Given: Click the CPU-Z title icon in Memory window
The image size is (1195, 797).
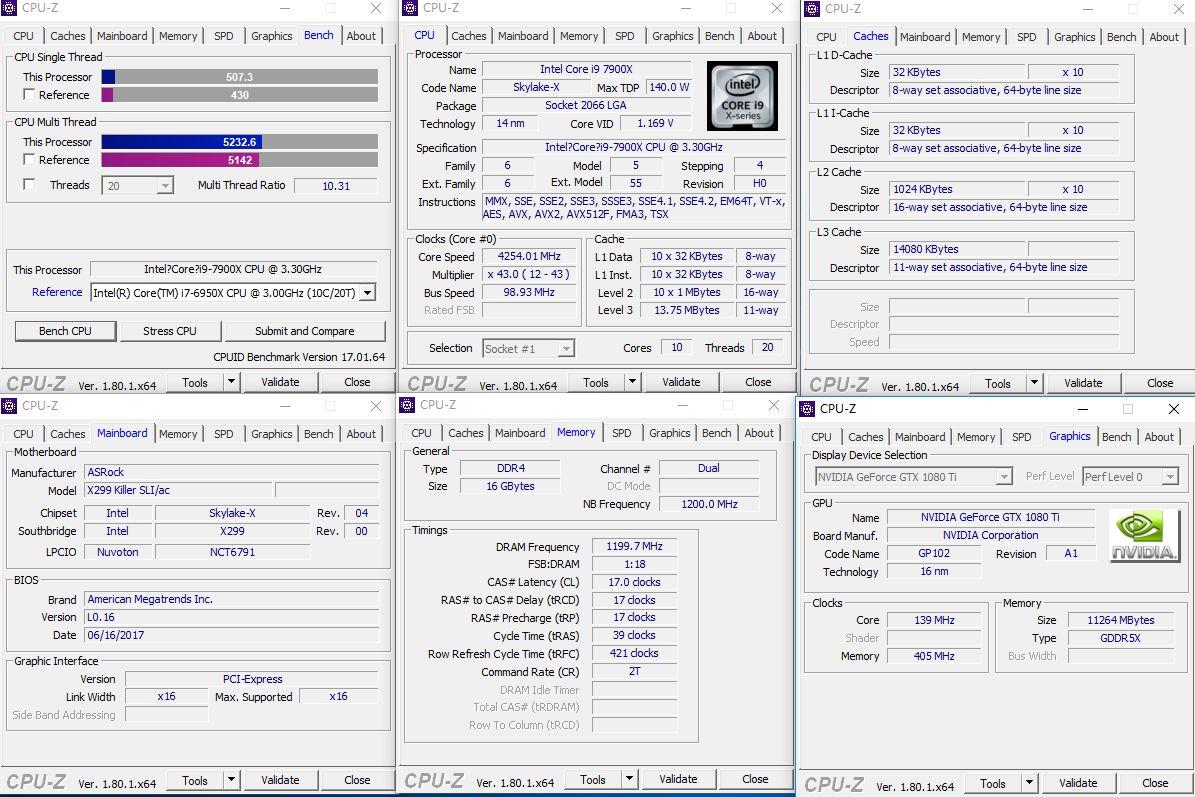Looking at the screenshot, I should click(407, 405).
